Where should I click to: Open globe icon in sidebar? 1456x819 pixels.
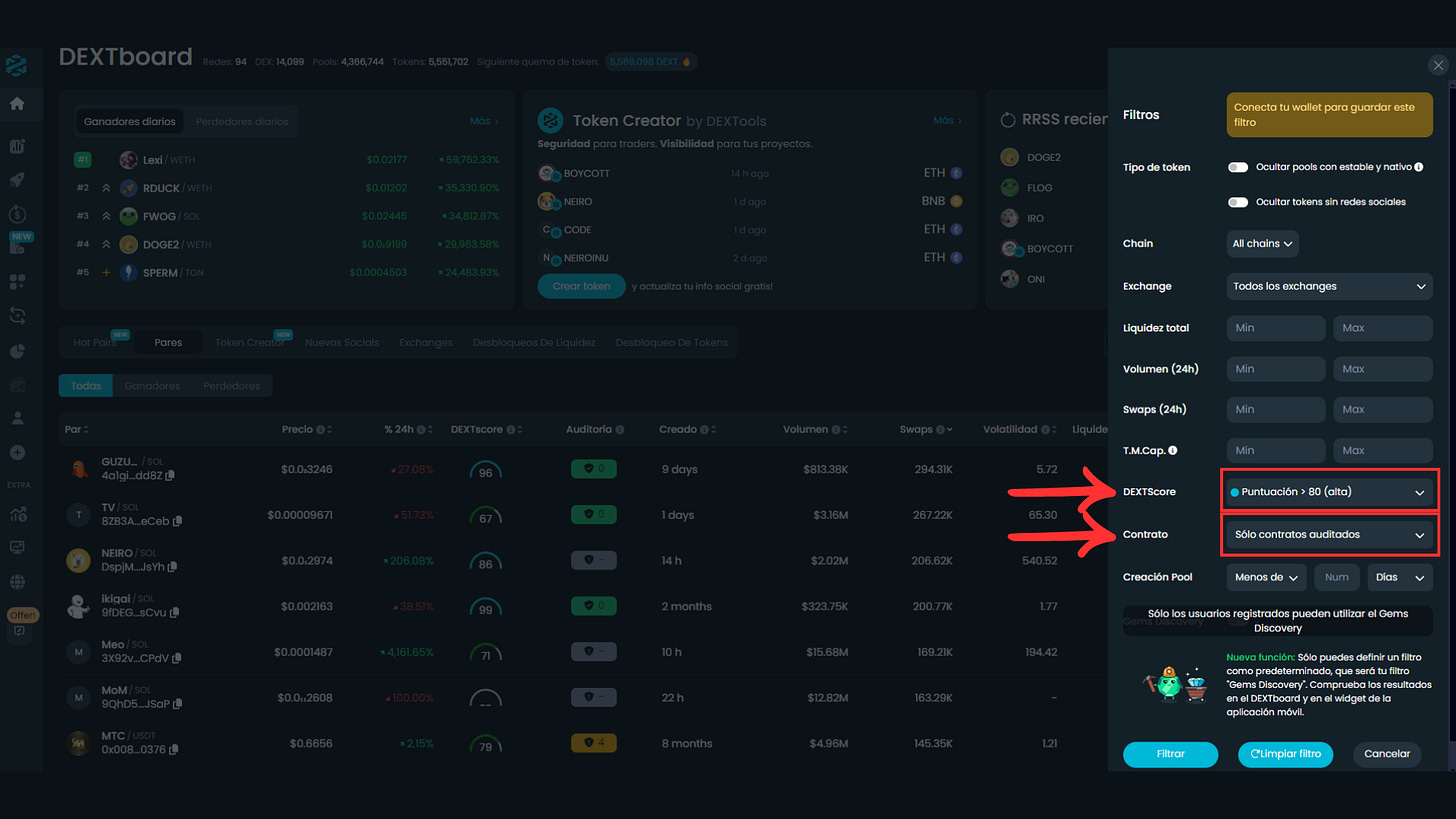(16, 581)
